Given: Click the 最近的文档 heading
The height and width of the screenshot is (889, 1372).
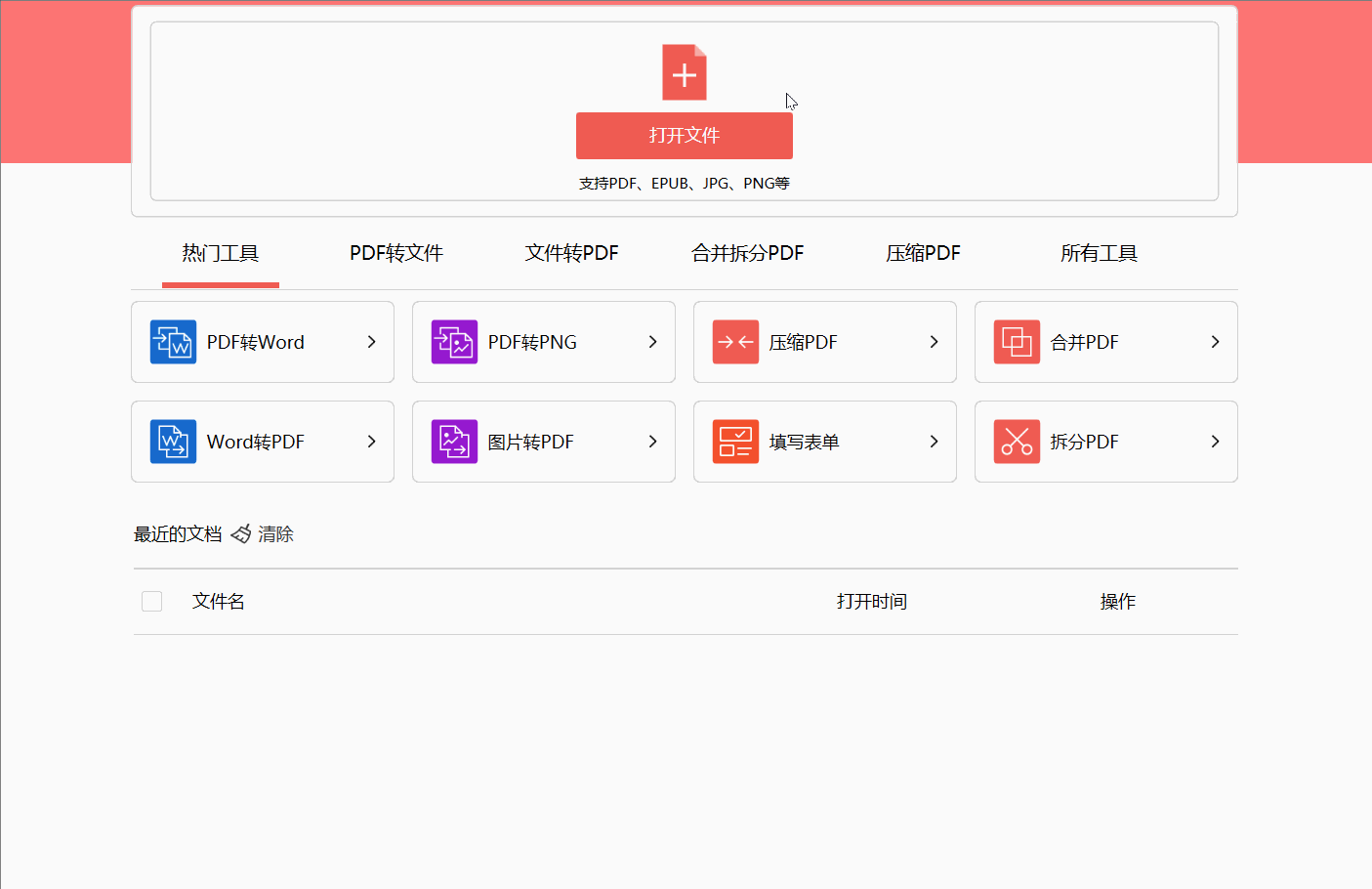Looking at the screenshot, I should click(178, 534).
